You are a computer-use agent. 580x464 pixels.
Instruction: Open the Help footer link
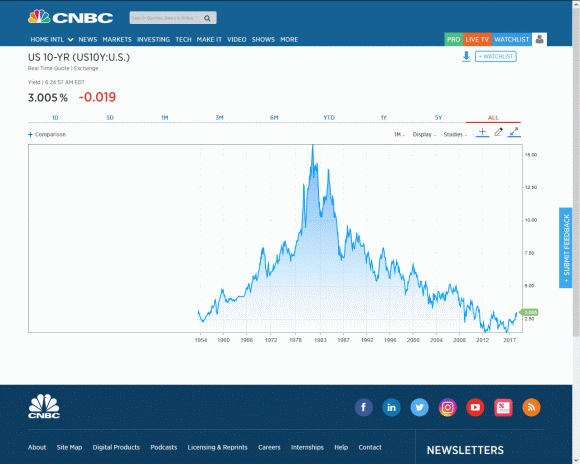pyautogui.click(x=341, y=447)
